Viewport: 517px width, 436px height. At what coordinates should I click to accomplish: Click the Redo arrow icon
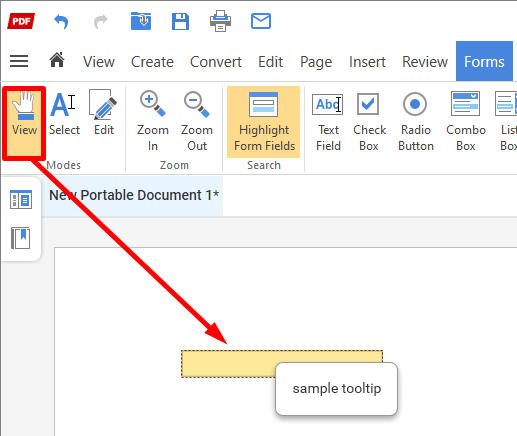(101, 22)
